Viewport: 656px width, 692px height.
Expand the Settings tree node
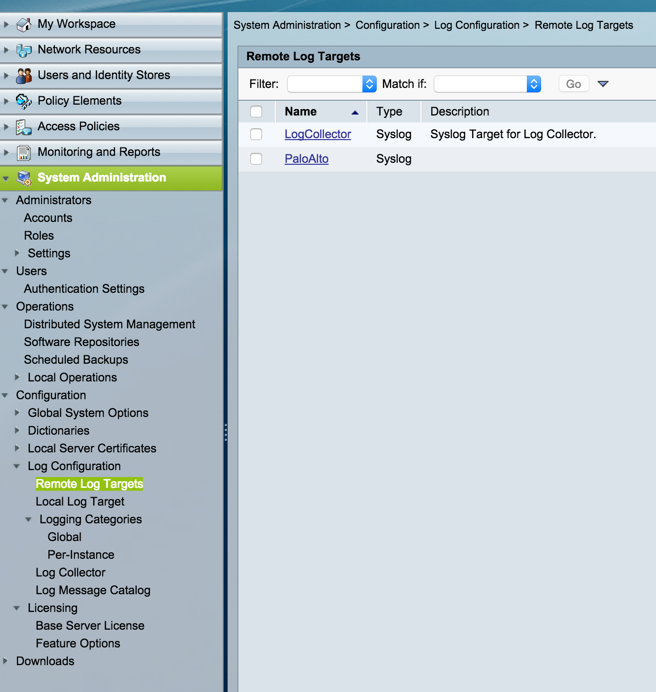point(17,253)
